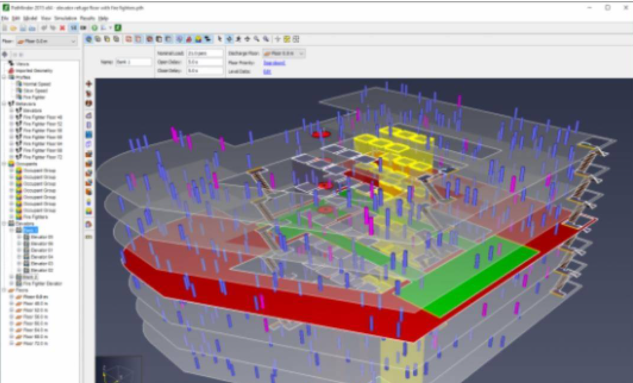Expand the Bank 2 tree node
This screenshot has height=383, width=633.
[12, 277]
